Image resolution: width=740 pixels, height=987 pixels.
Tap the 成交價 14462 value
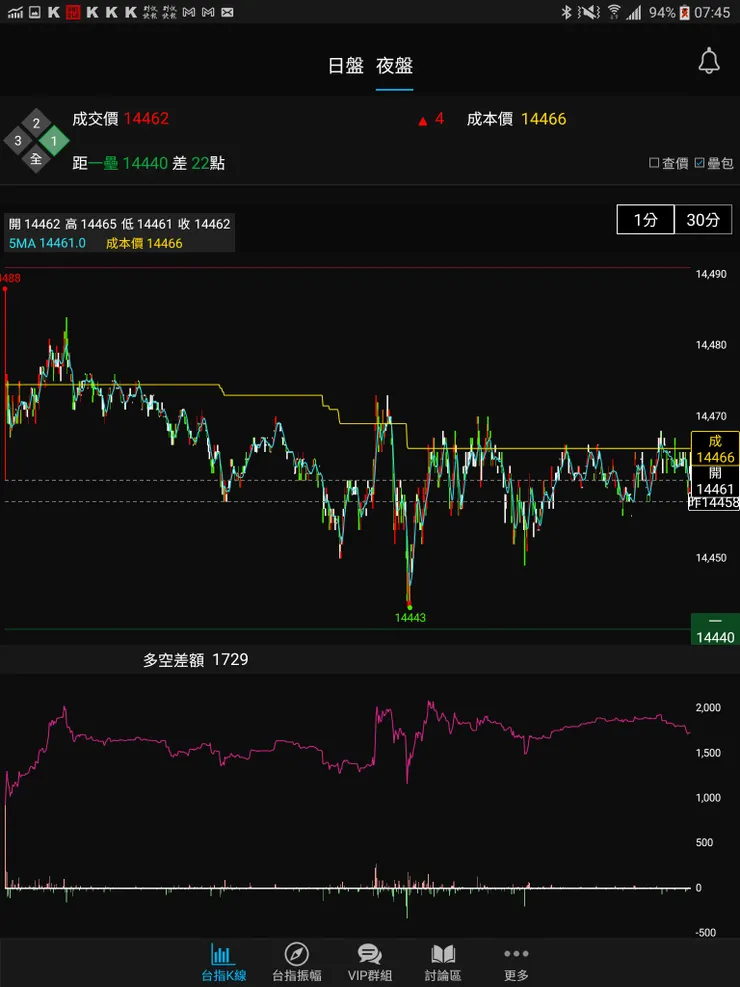(146, 118)
